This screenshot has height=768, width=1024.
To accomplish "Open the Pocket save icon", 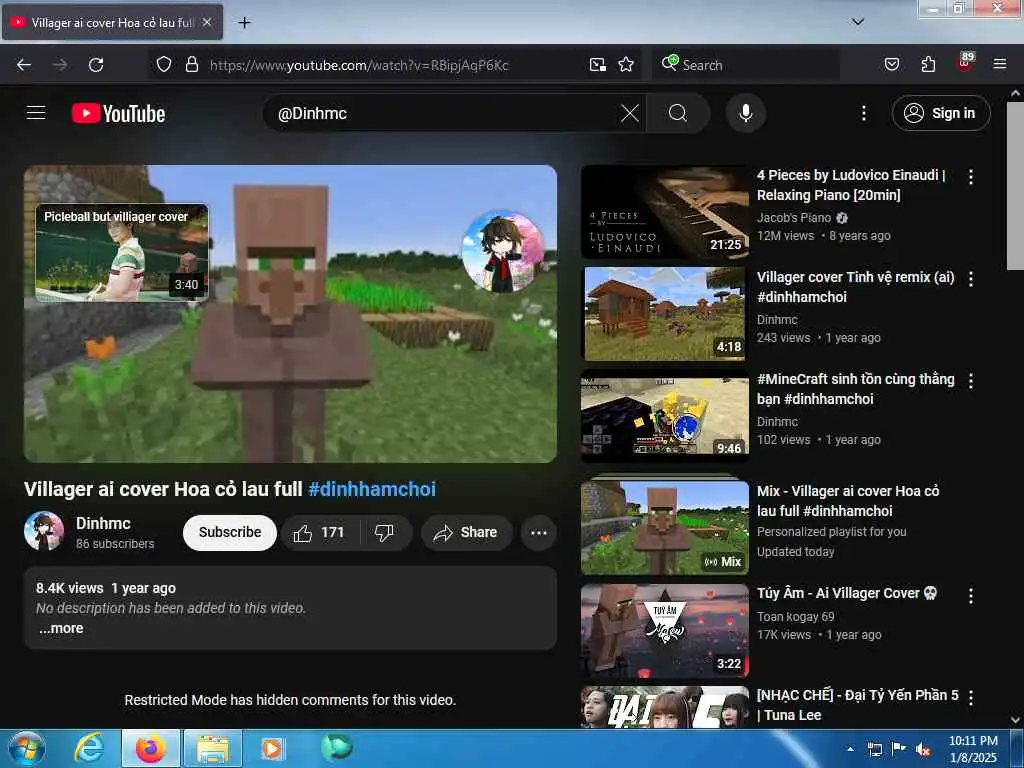I will click(x=891, y=64).
